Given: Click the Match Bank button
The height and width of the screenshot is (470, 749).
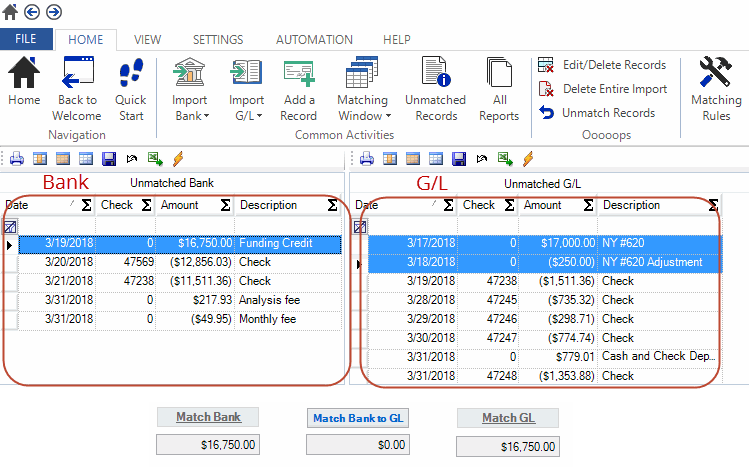Looking at the screenshot, I should click(208, 417).
